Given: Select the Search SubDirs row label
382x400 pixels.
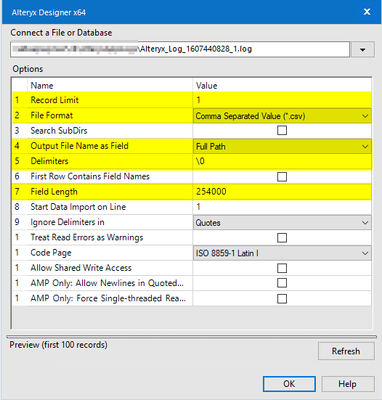Looking at the screenshot, I should click(59, 130).
